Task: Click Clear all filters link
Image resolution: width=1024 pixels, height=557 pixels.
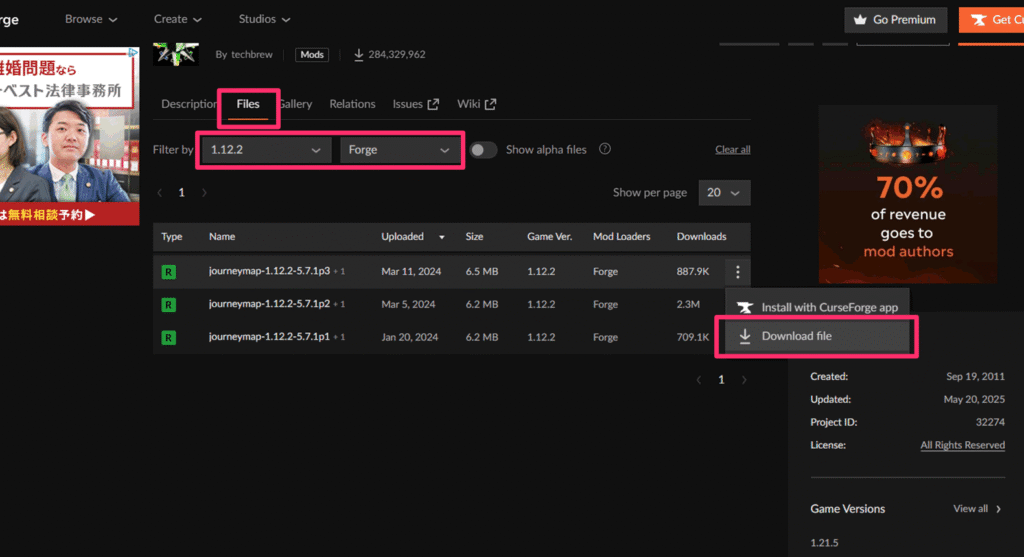Action: [732, 150]
